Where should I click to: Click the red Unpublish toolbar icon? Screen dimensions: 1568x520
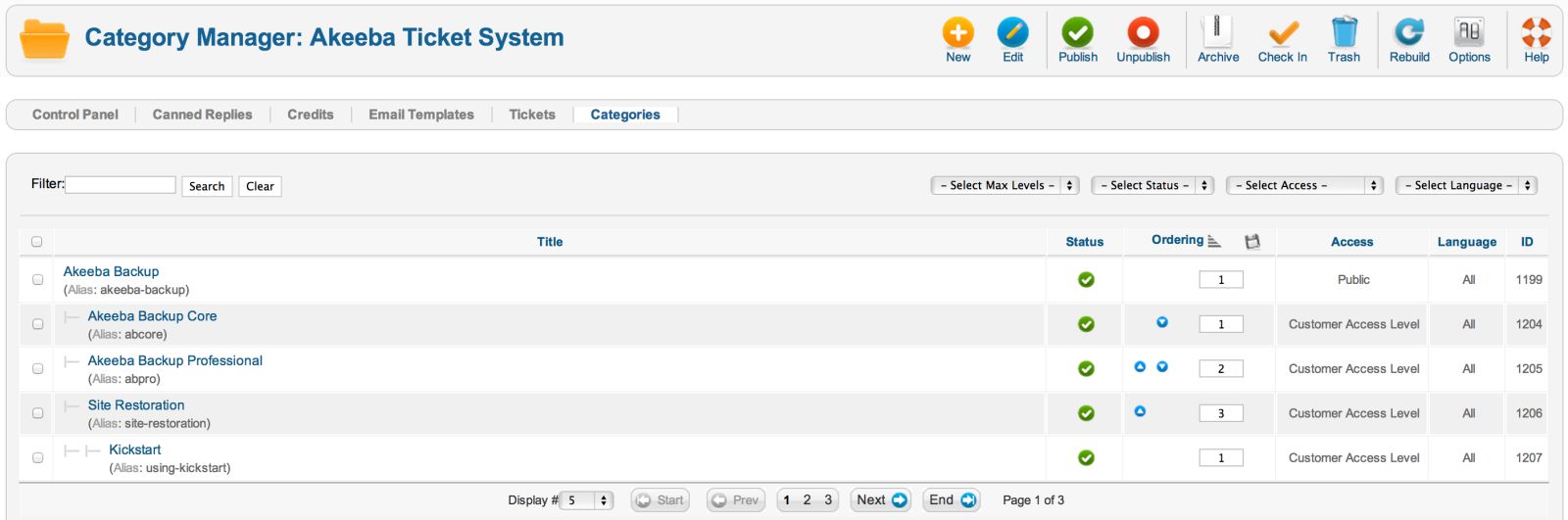coord(1143,32)
